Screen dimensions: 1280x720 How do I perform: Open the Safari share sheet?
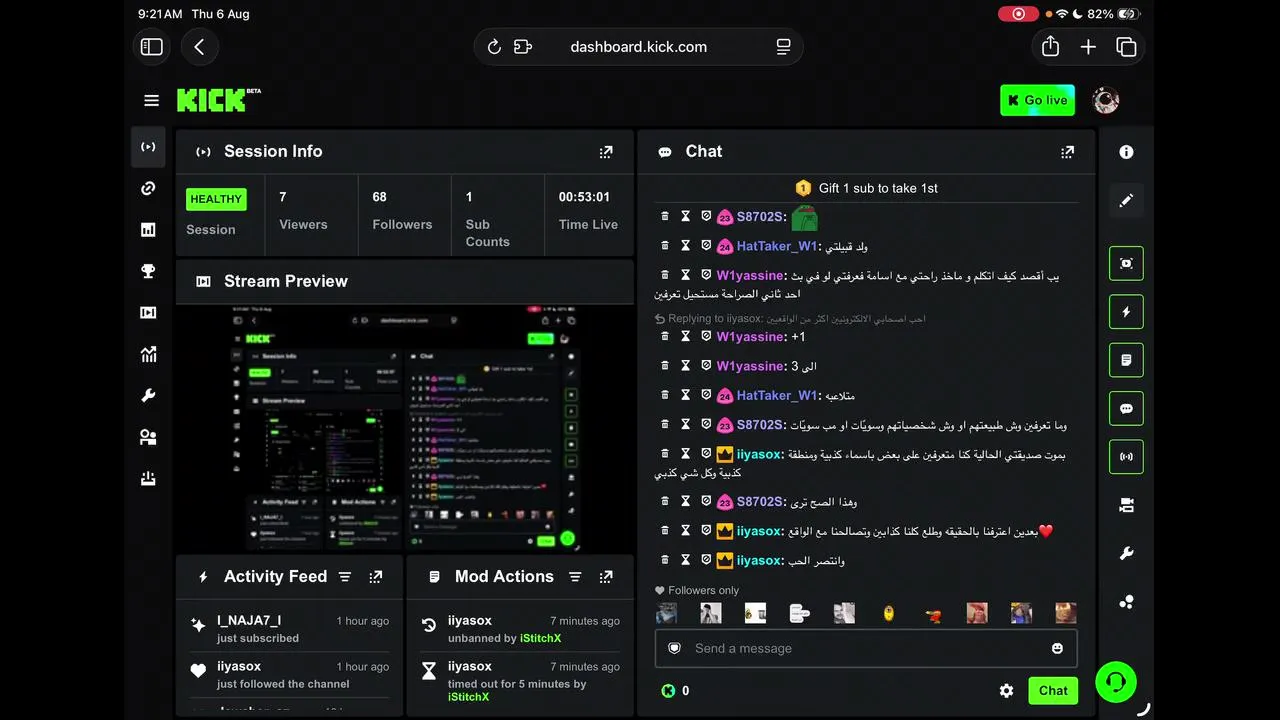(x=1050, y=47)
